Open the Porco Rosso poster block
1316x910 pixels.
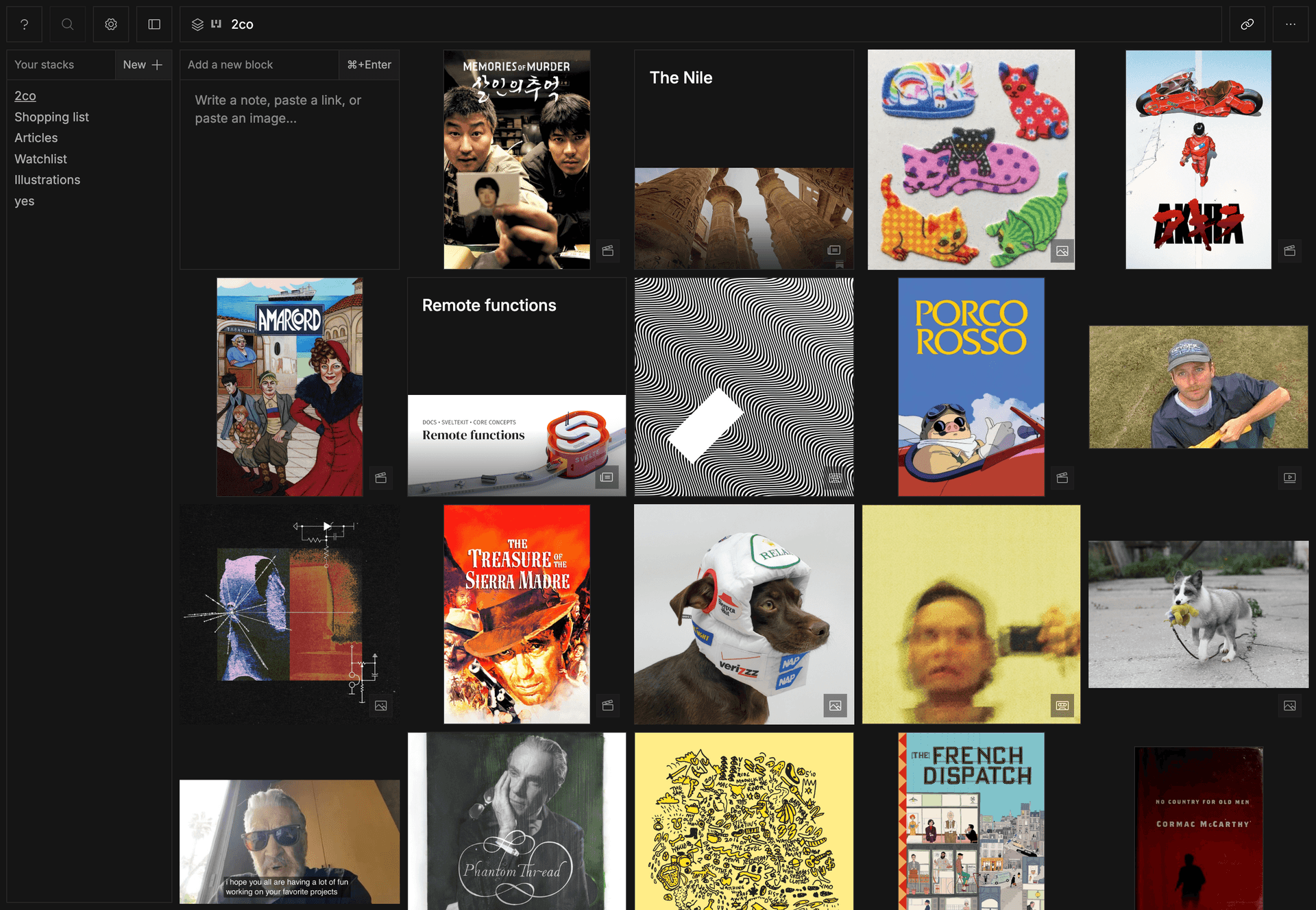tap(971, 387)
